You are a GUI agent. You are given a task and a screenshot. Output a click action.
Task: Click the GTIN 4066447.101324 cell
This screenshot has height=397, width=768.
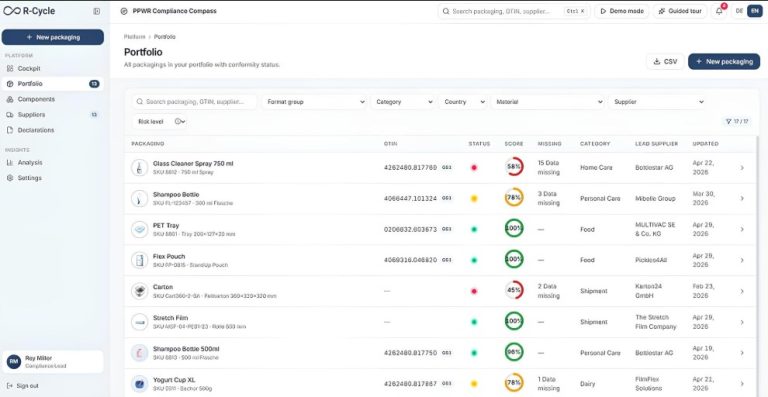coord(410,198)
